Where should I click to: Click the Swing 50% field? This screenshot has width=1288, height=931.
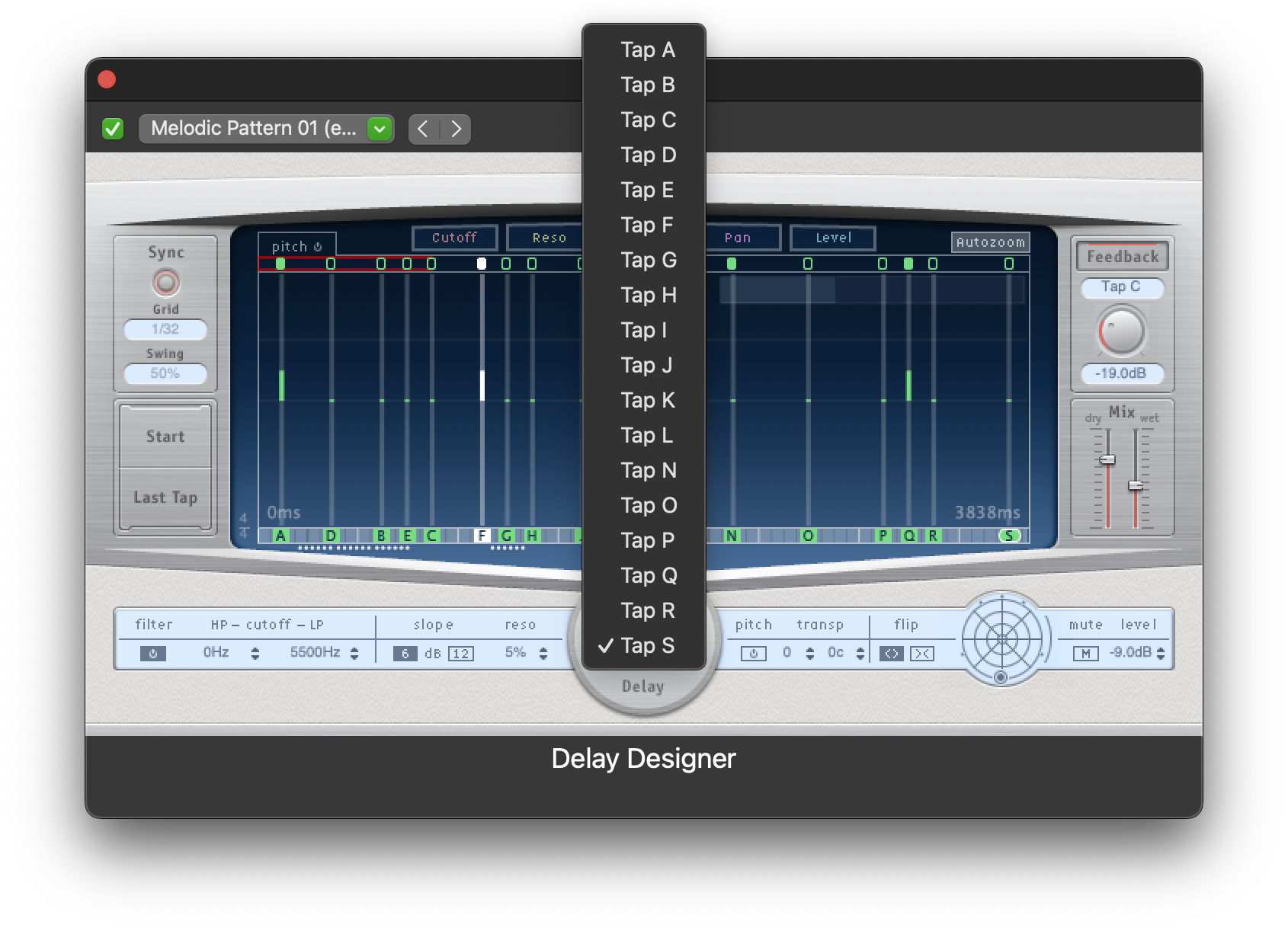pyautogui.click(x=165, y=373)
